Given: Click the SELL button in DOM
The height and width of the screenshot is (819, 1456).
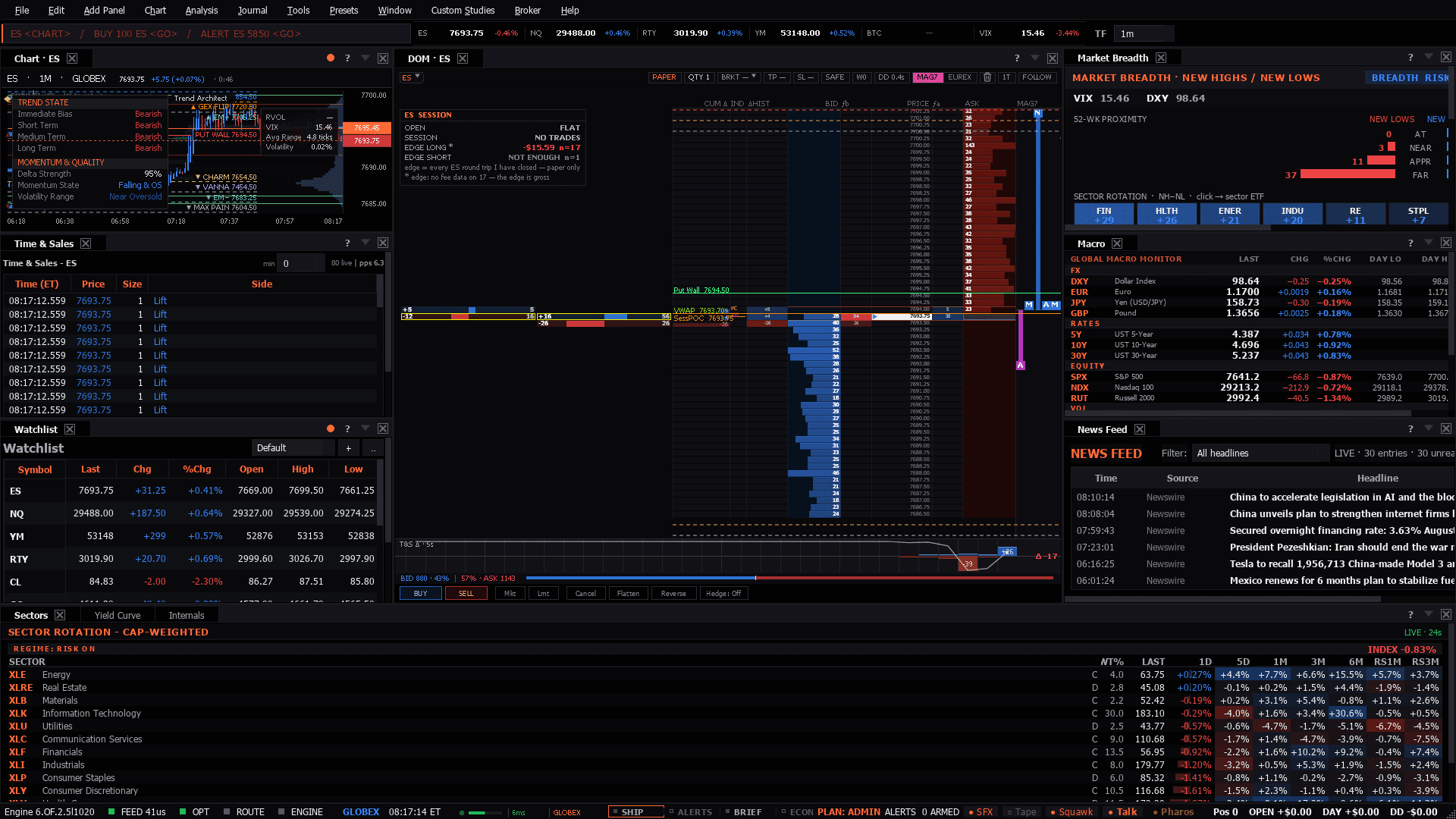Looking at the screenshot, I should [x=466, y=594].
